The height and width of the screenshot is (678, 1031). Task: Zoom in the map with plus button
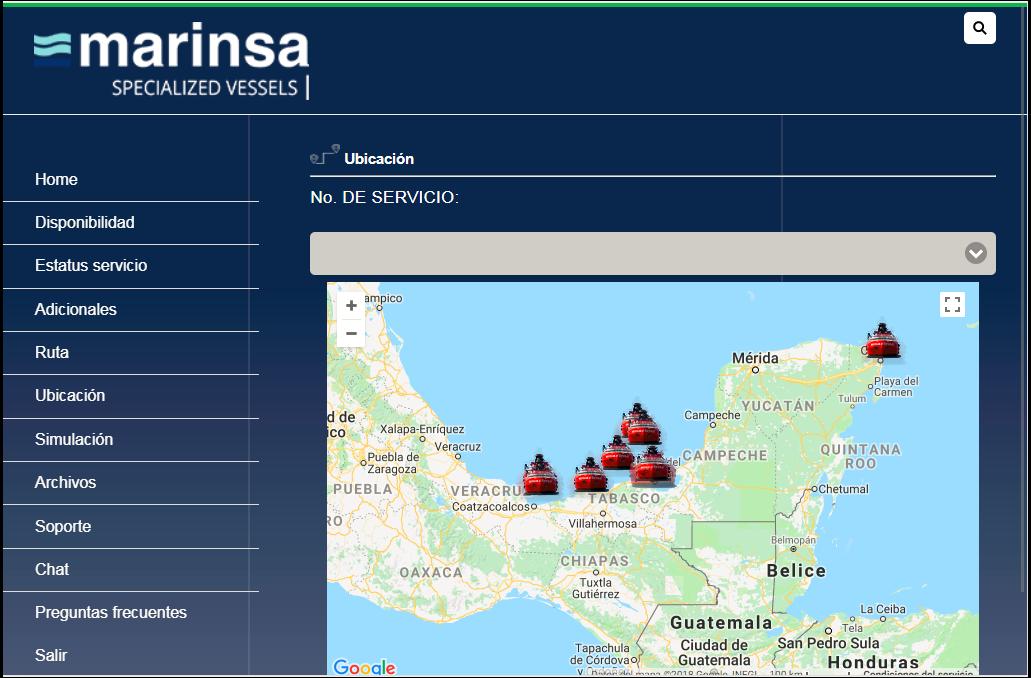(351, 305)
